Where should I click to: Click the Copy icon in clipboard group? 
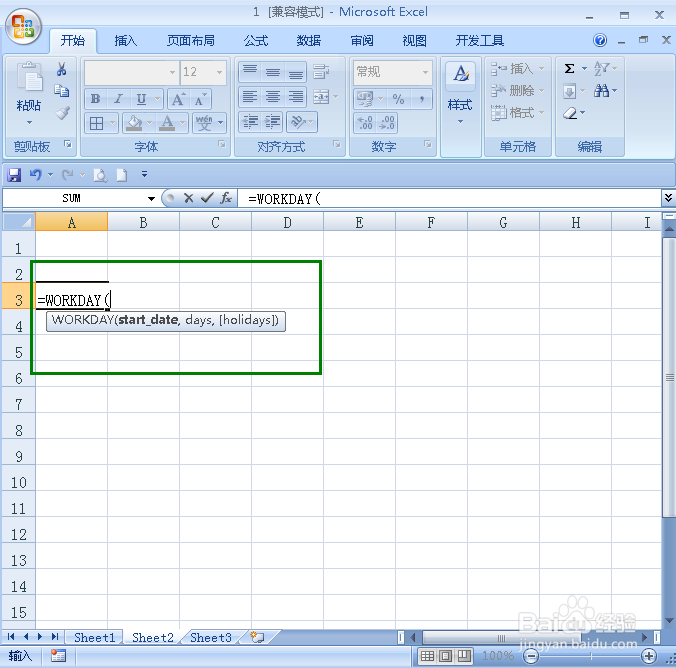click(x=62, y=91)
